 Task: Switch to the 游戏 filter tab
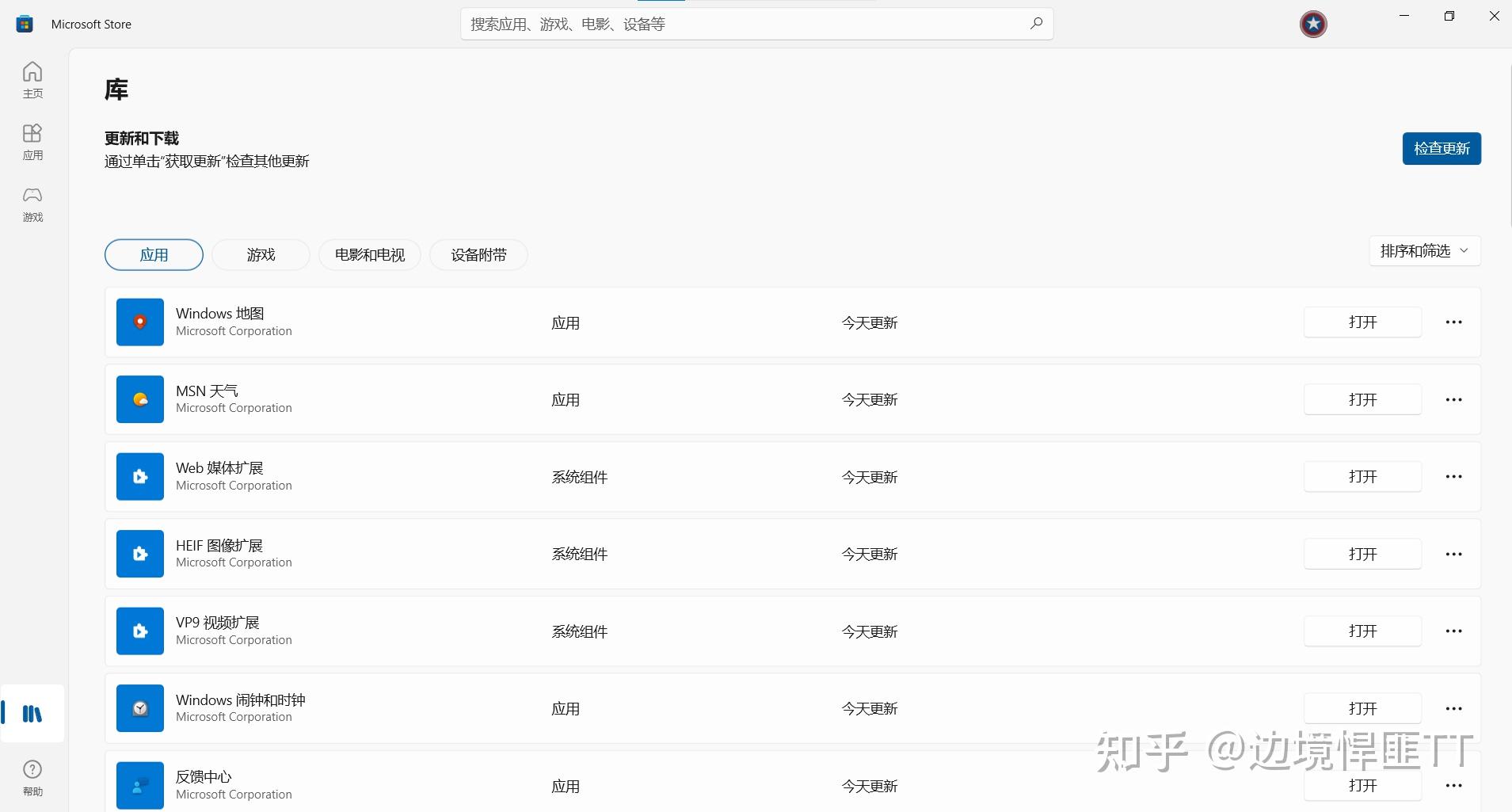point(261,255)
